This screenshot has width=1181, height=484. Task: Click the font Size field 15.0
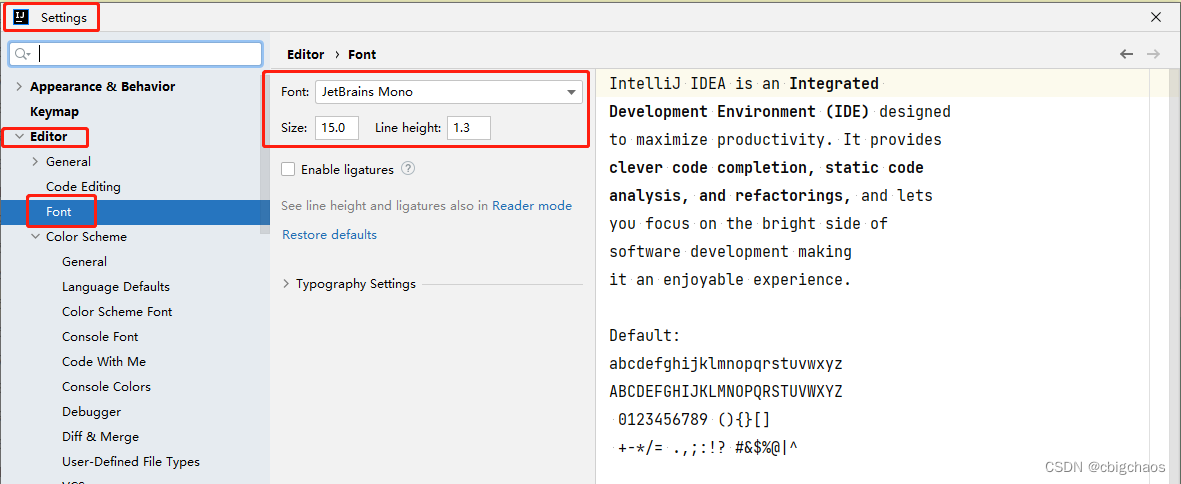tap(337, 128)
